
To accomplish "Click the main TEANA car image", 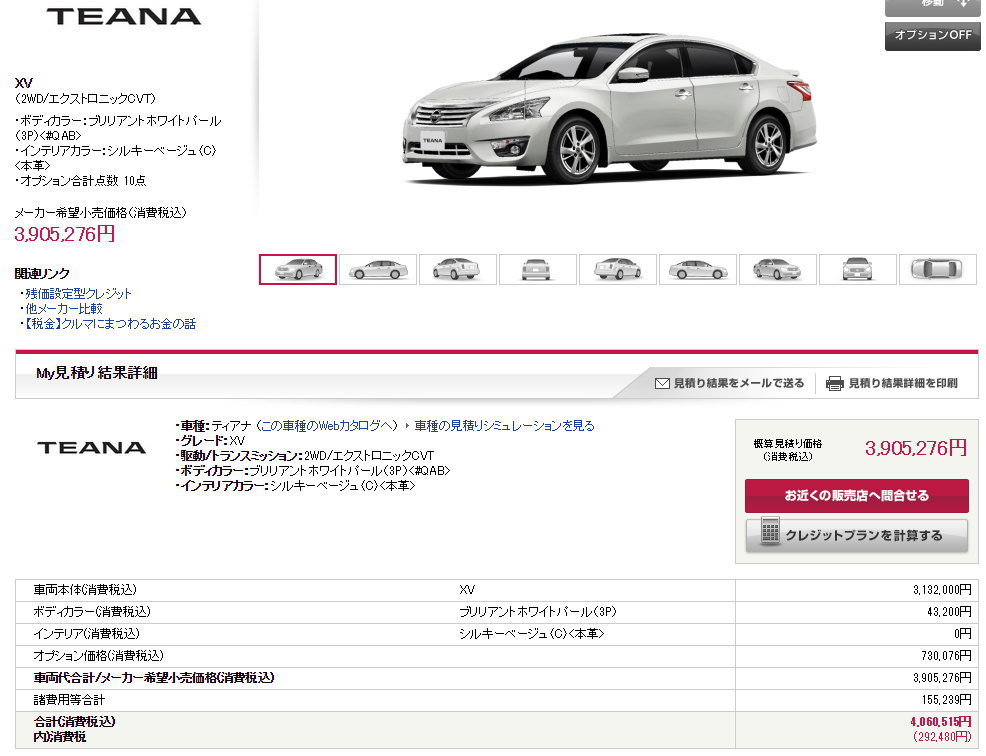I will 609,109.
